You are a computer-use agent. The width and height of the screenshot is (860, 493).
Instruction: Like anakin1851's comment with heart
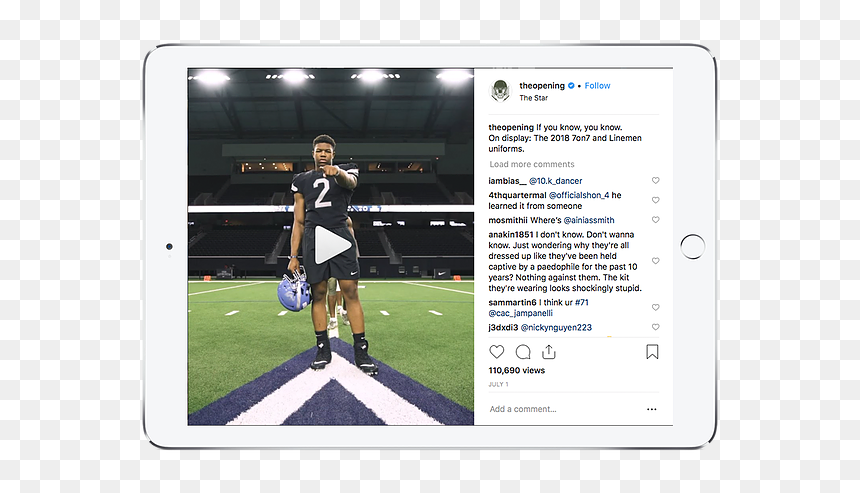coord(655,260)
